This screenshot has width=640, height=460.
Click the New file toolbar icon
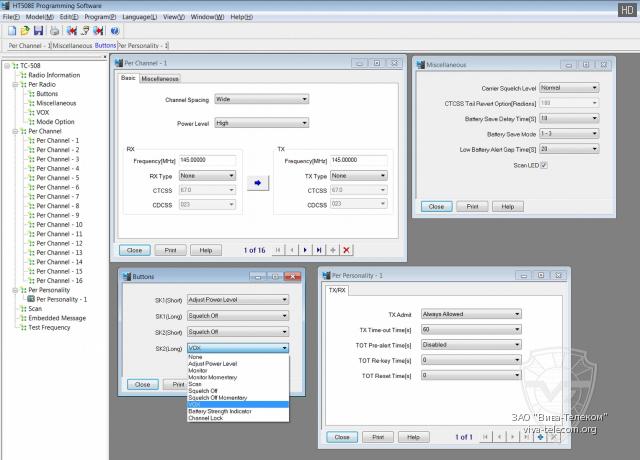11,31
